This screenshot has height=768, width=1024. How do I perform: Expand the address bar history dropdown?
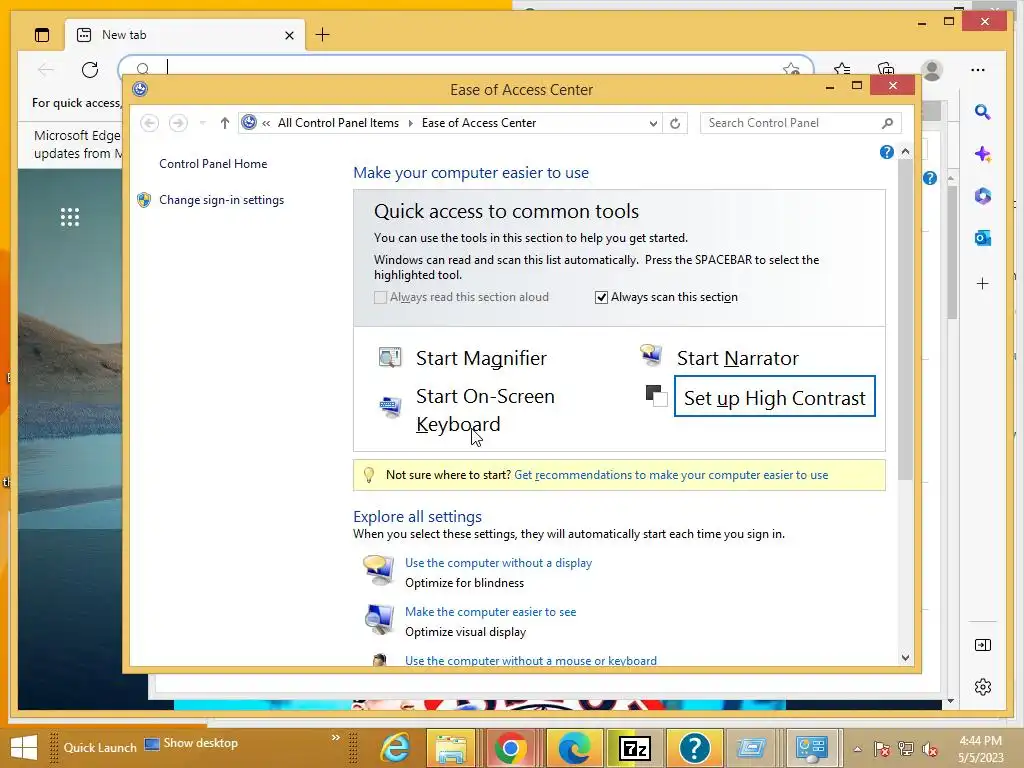653,123
